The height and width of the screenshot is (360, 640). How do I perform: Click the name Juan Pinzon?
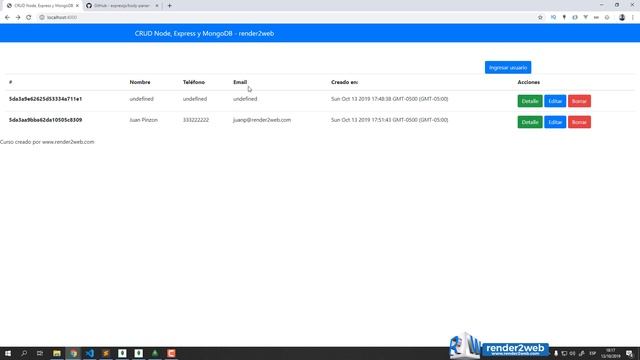tap(143, 120)
